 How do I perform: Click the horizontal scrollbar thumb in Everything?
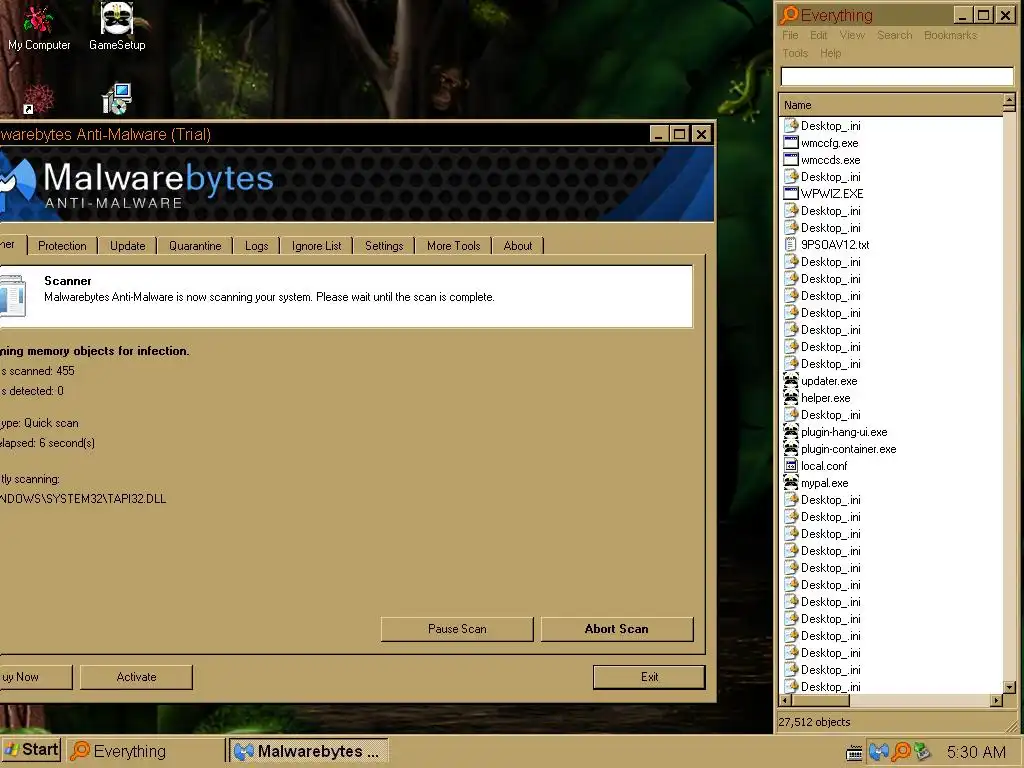click(x=820, y=700)
